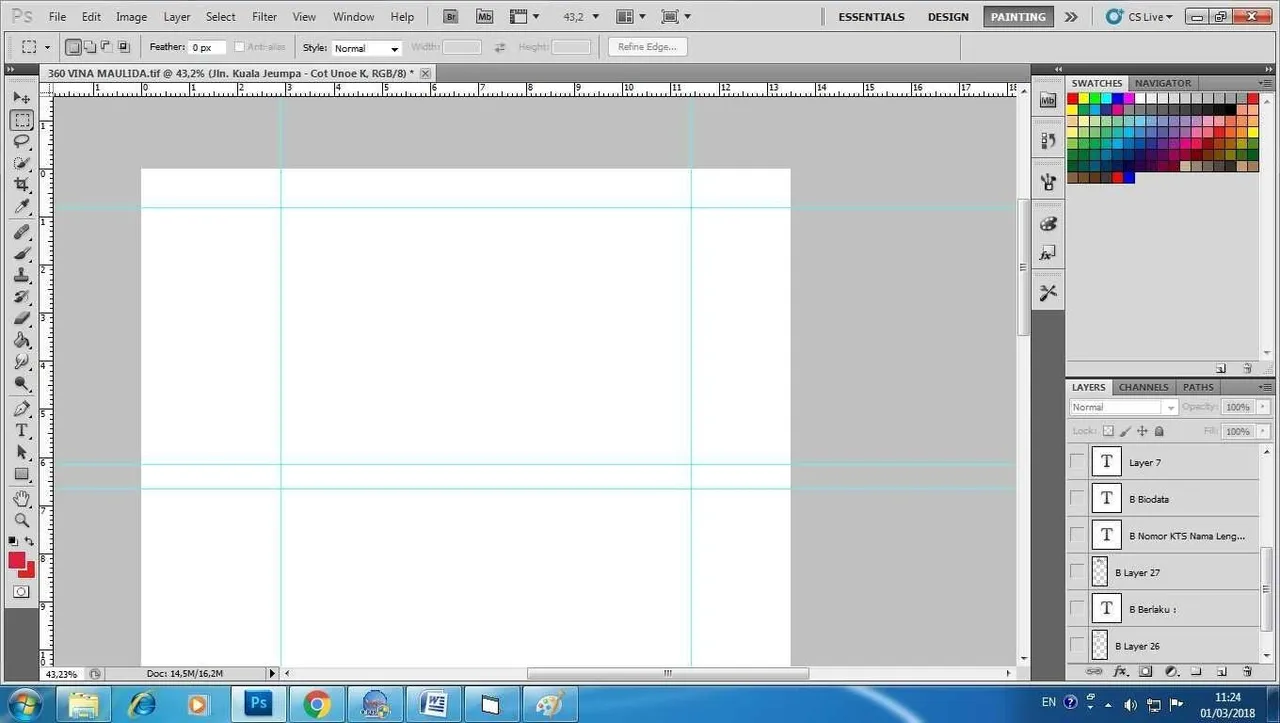Show visibility of B Berlaku layer

point(1077,608)
